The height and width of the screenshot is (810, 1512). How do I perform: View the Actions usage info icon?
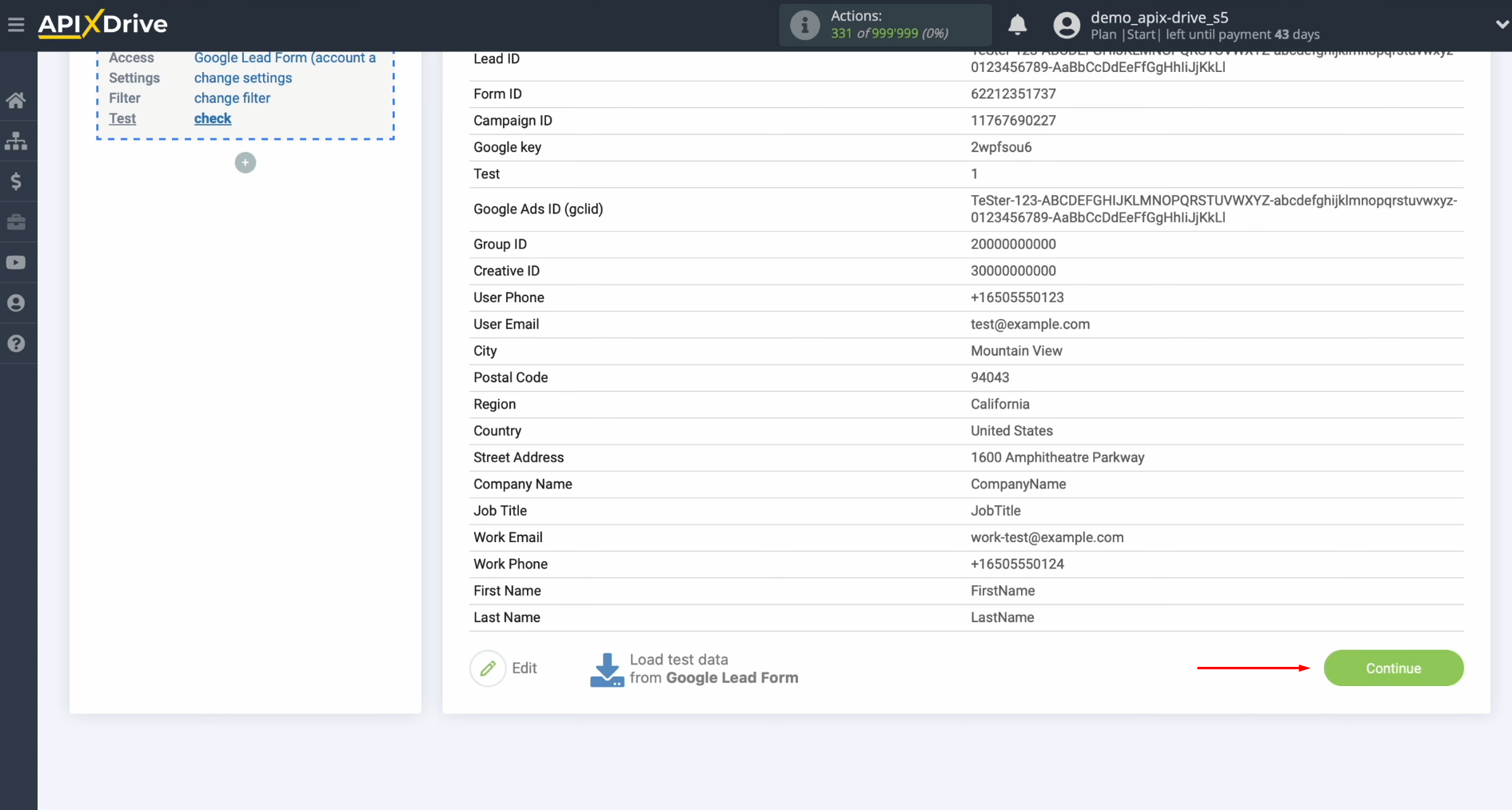click(x=804, y=25)
